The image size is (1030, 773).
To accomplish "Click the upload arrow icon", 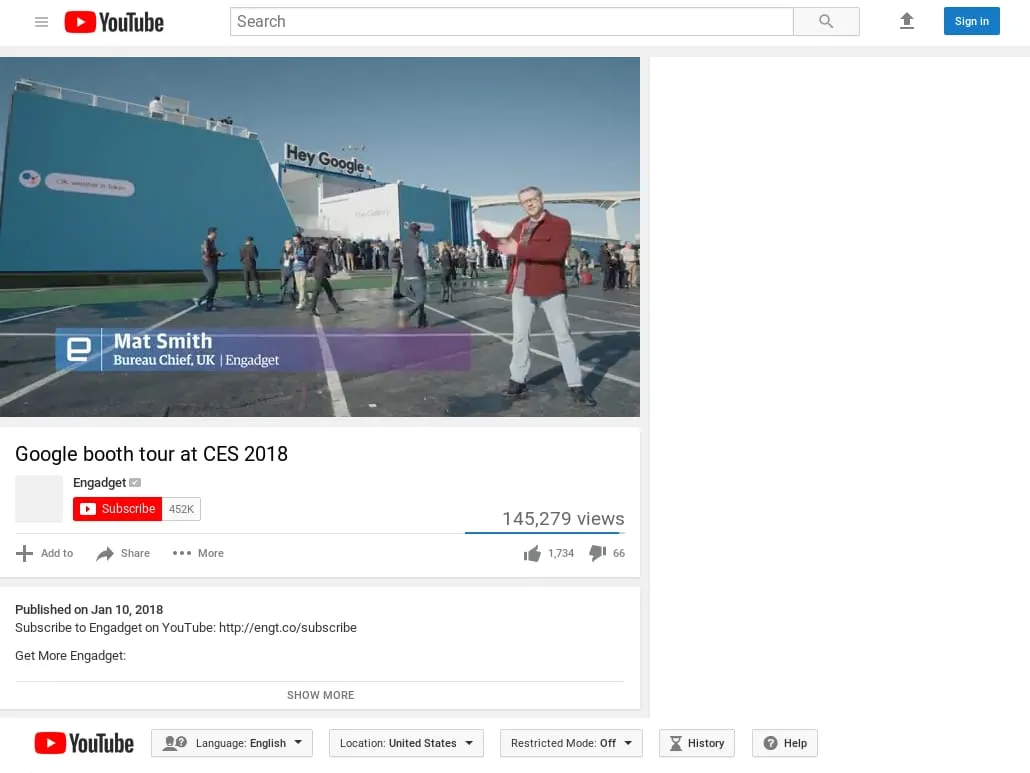I will click(907, 21).
